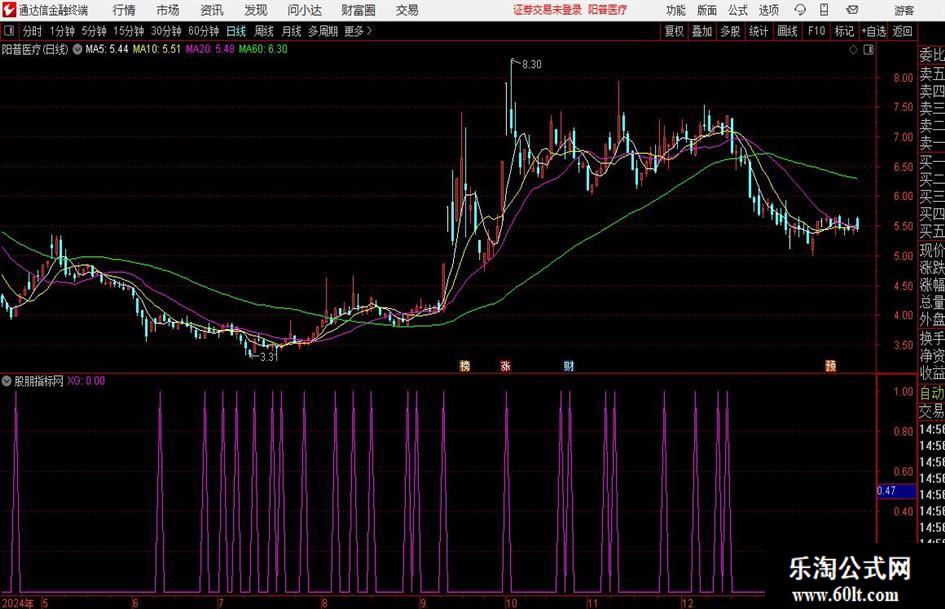The width and height of the screenshot is (945, 609).
Task: Open the 功能 menu
Action: tap(676, 10)
